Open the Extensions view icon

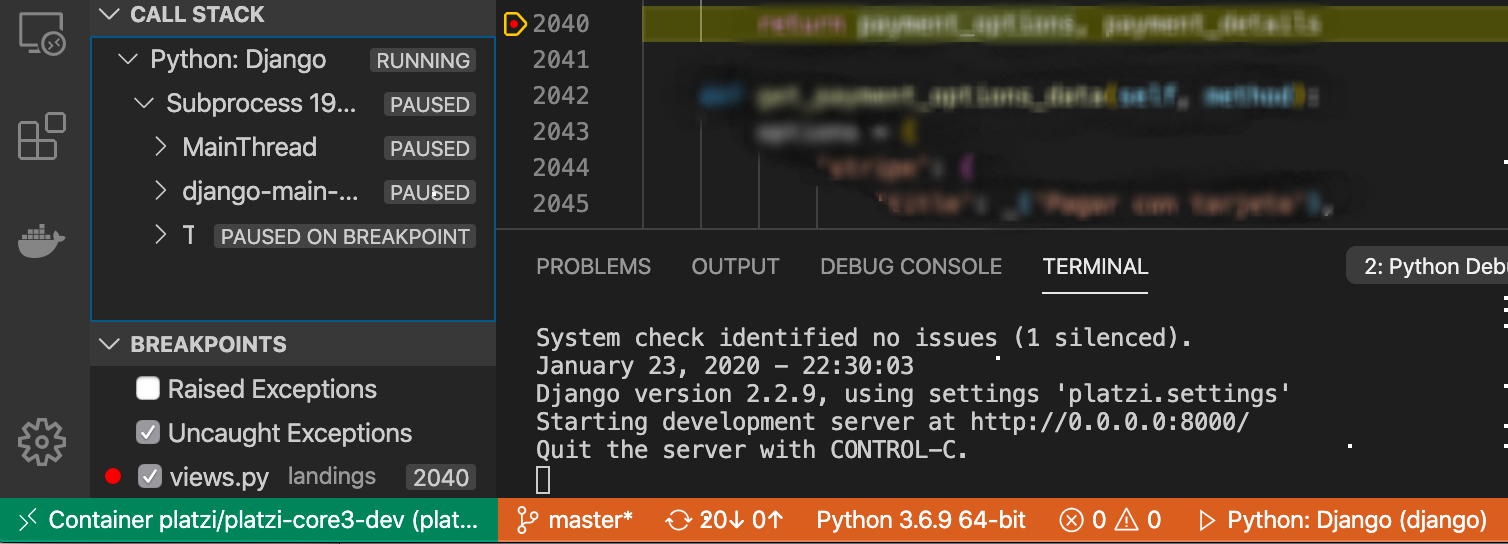point(41,136)
